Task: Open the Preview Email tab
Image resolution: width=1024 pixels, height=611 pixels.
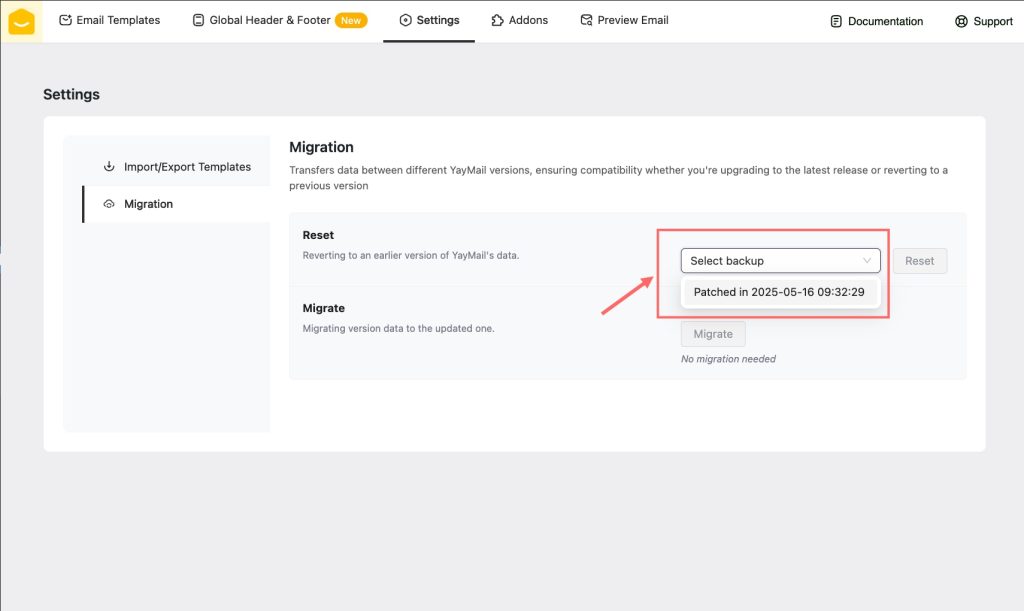Action: (624, 20)
